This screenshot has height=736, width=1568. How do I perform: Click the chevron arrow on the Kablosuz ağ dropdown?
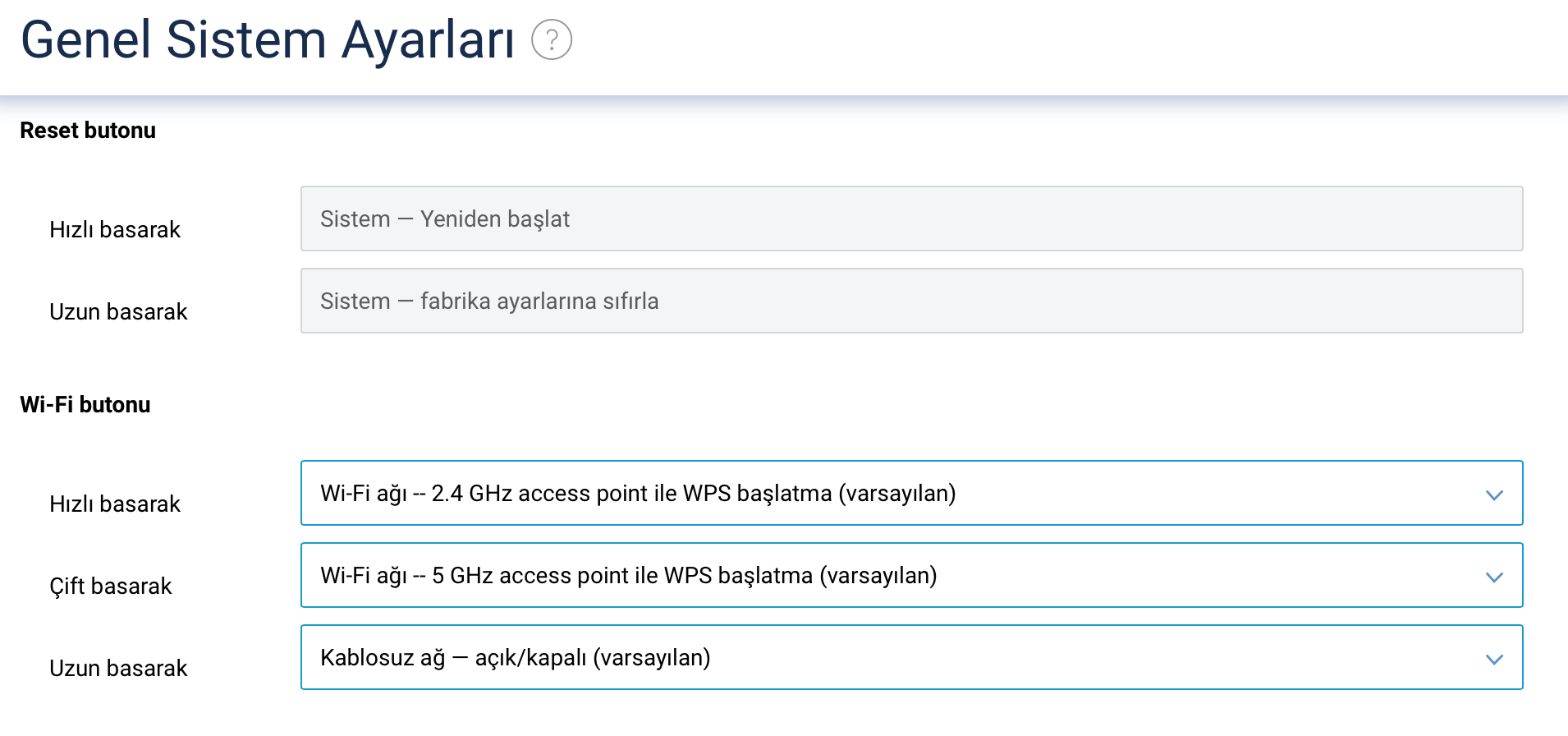1494,659
